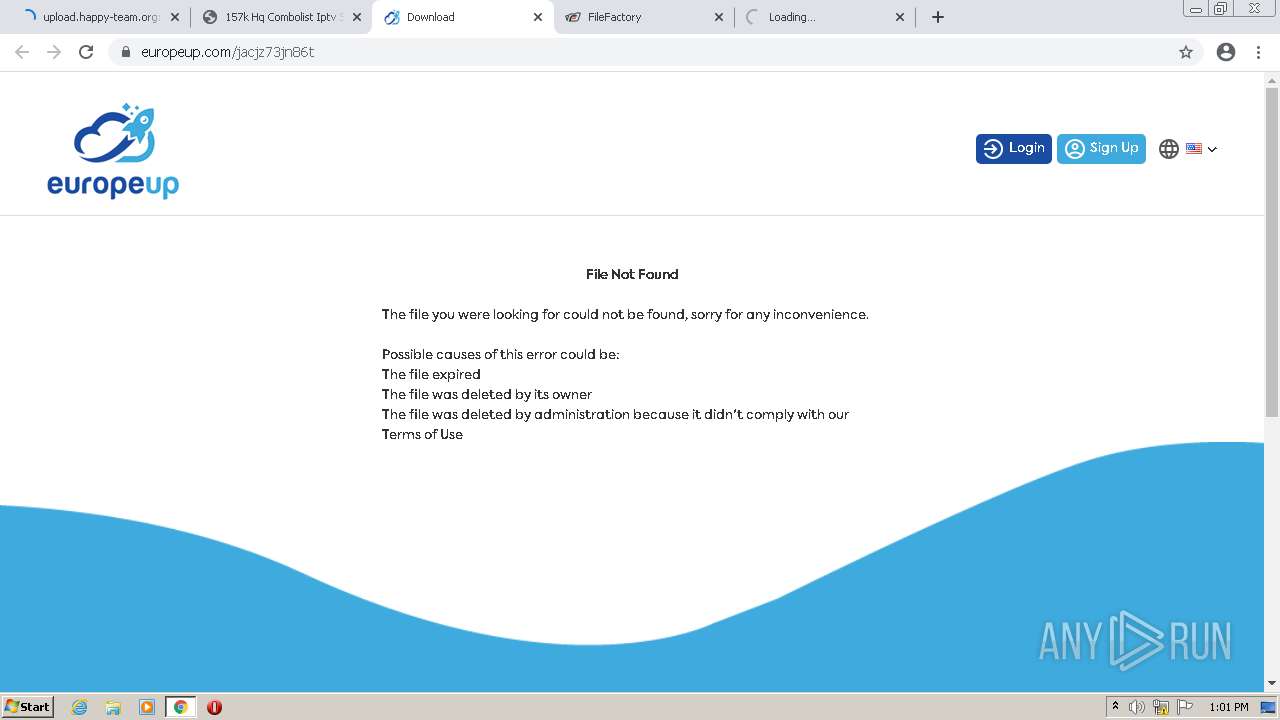Screen dimensions: 1280x720
Task: Switch to the FileFactory tab
Action: [x=643, y=17]
